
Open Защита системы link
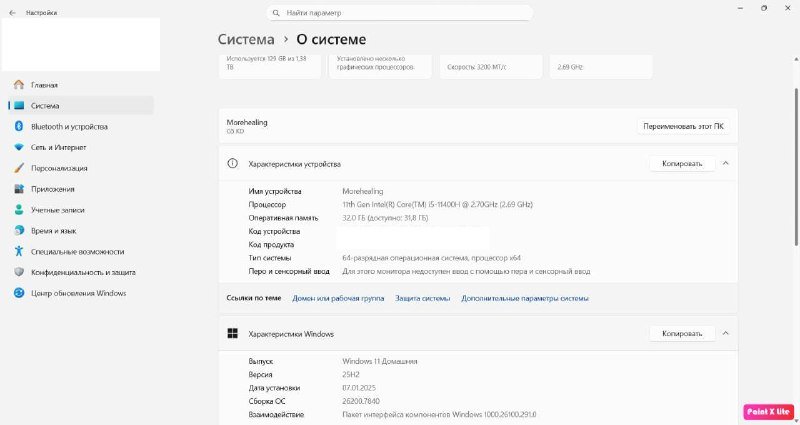(422, 298)
